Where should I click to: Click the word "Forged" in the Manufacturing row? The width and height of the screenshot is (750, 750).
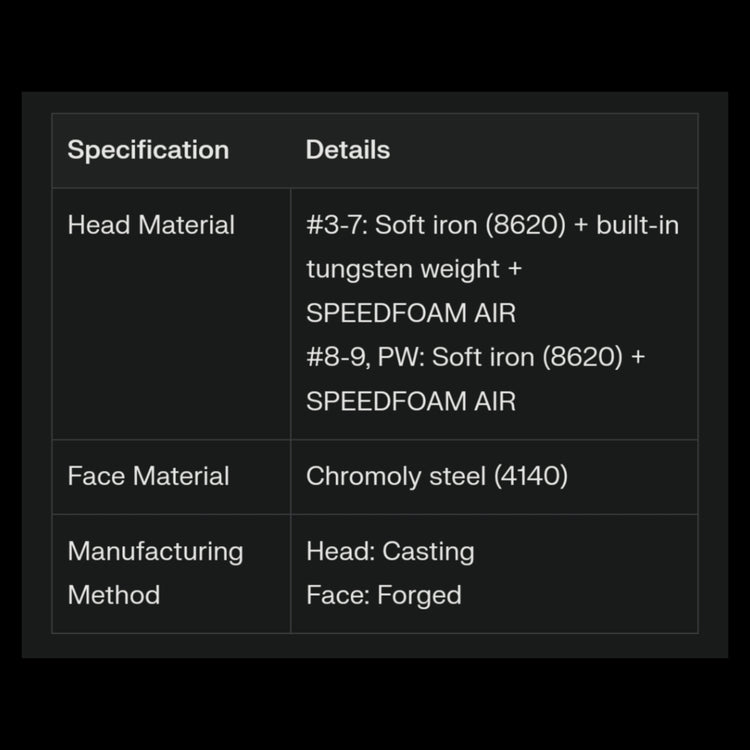tap(420, 595)
